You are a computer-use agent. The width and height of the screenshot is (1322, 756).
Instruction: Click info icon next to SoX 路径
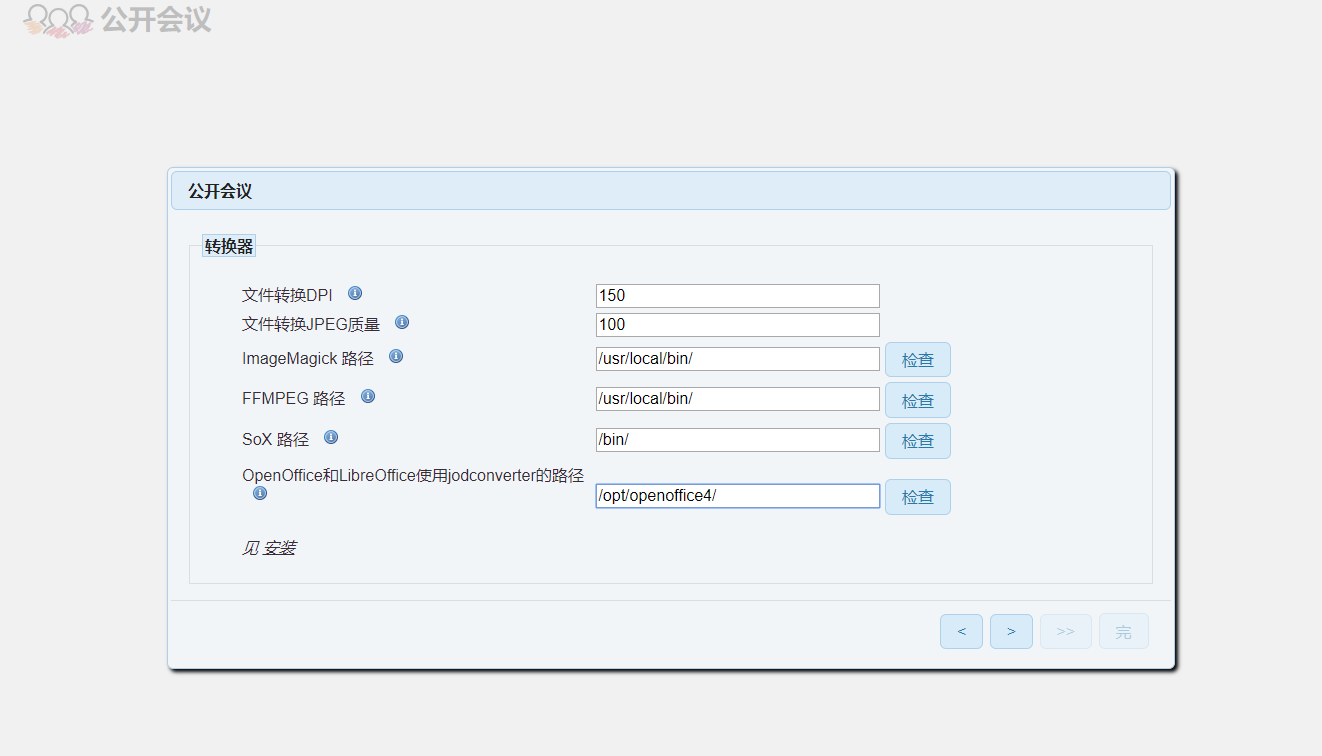click(x=331, y=438)
